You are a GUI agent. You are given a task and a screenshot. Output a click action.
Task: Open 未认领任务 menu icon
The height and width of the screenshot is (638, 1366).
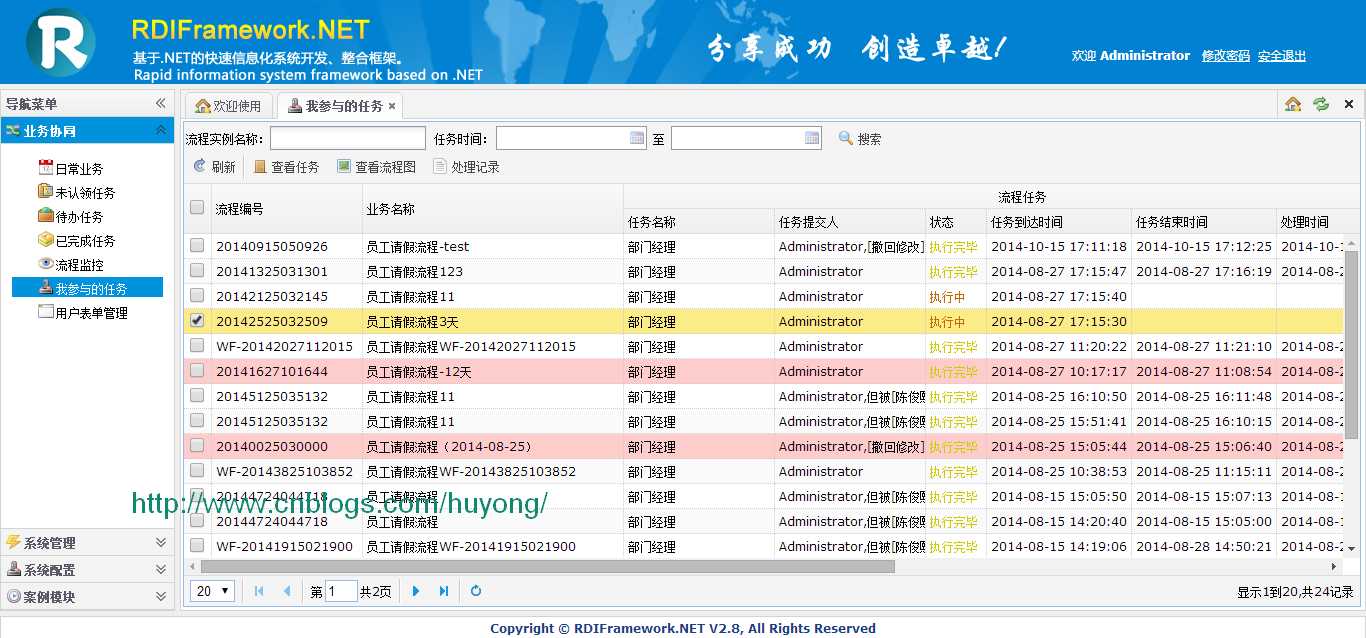[45, 192]
